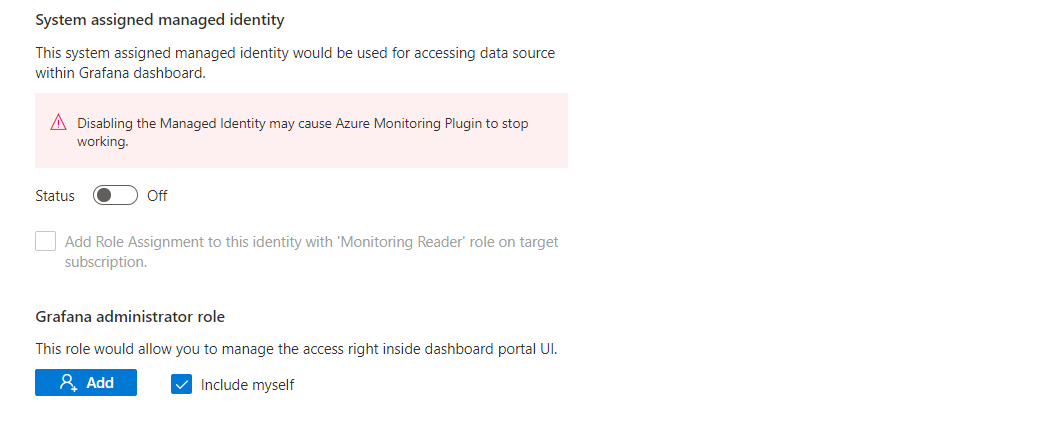Image resolution: width=1050 pixels, height=427 pixels.
Task: Click the 'Add Role Assignment to this identity' label
Action: tap(311, 242)
